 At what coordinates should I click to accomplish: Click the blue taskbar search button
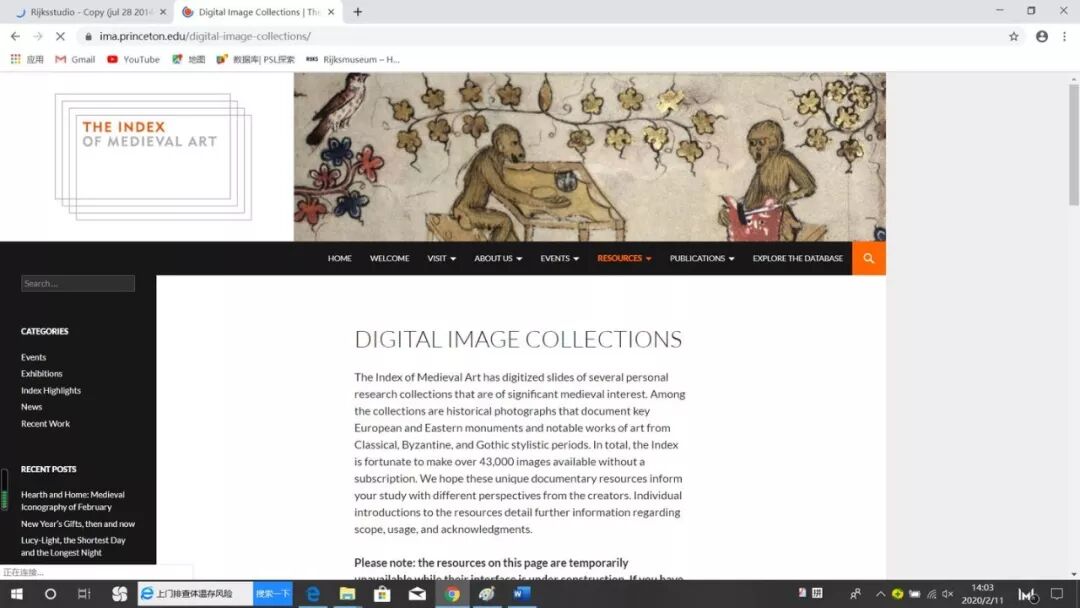pos(273,594)
